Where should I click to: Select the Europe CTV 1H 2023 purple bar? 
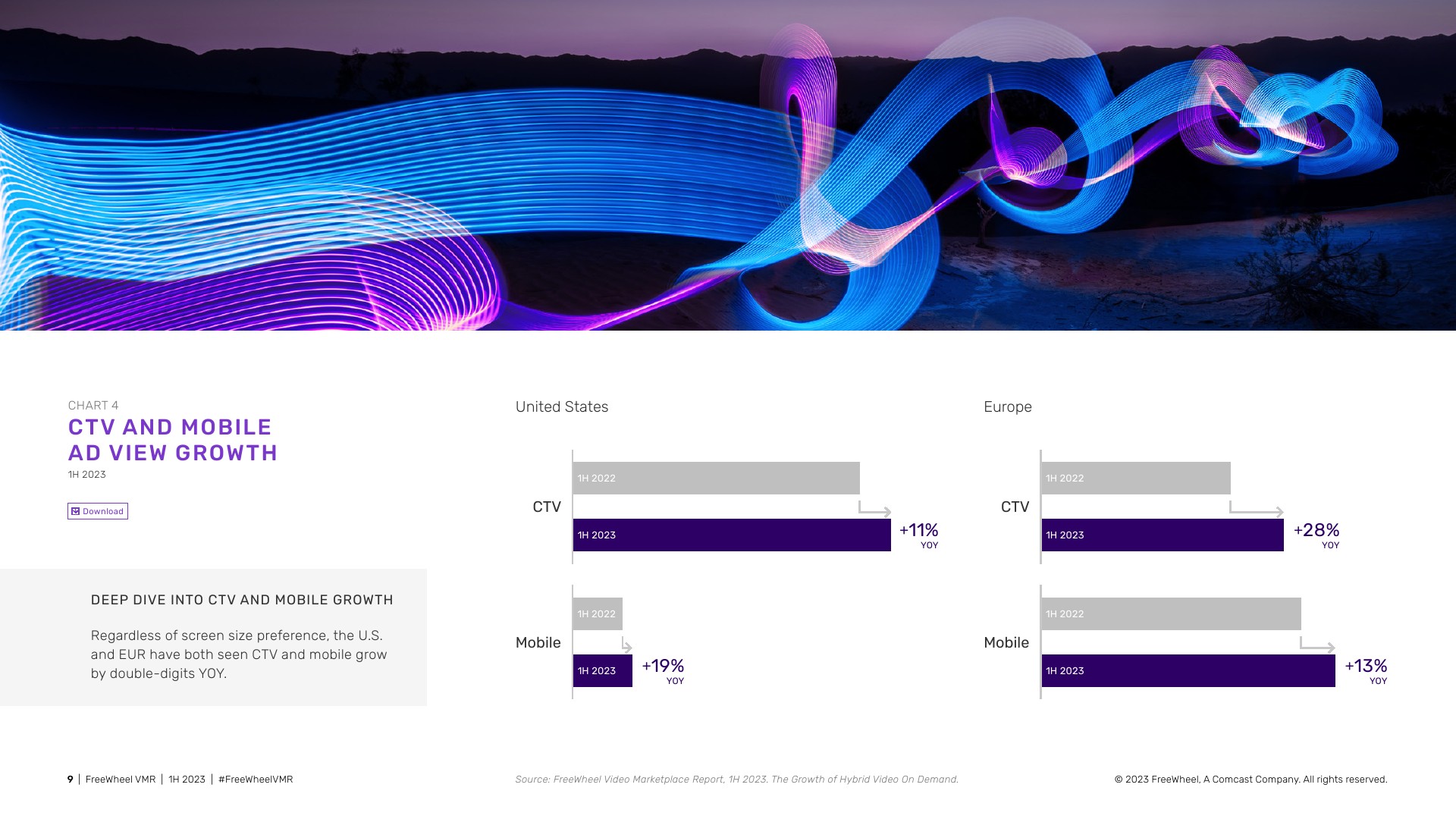tap(1163, 535)
